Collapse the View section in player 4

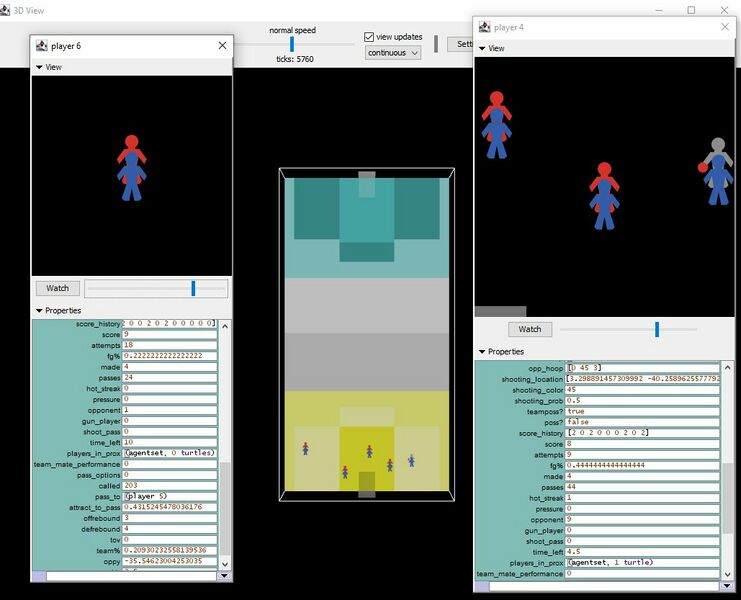482,48
